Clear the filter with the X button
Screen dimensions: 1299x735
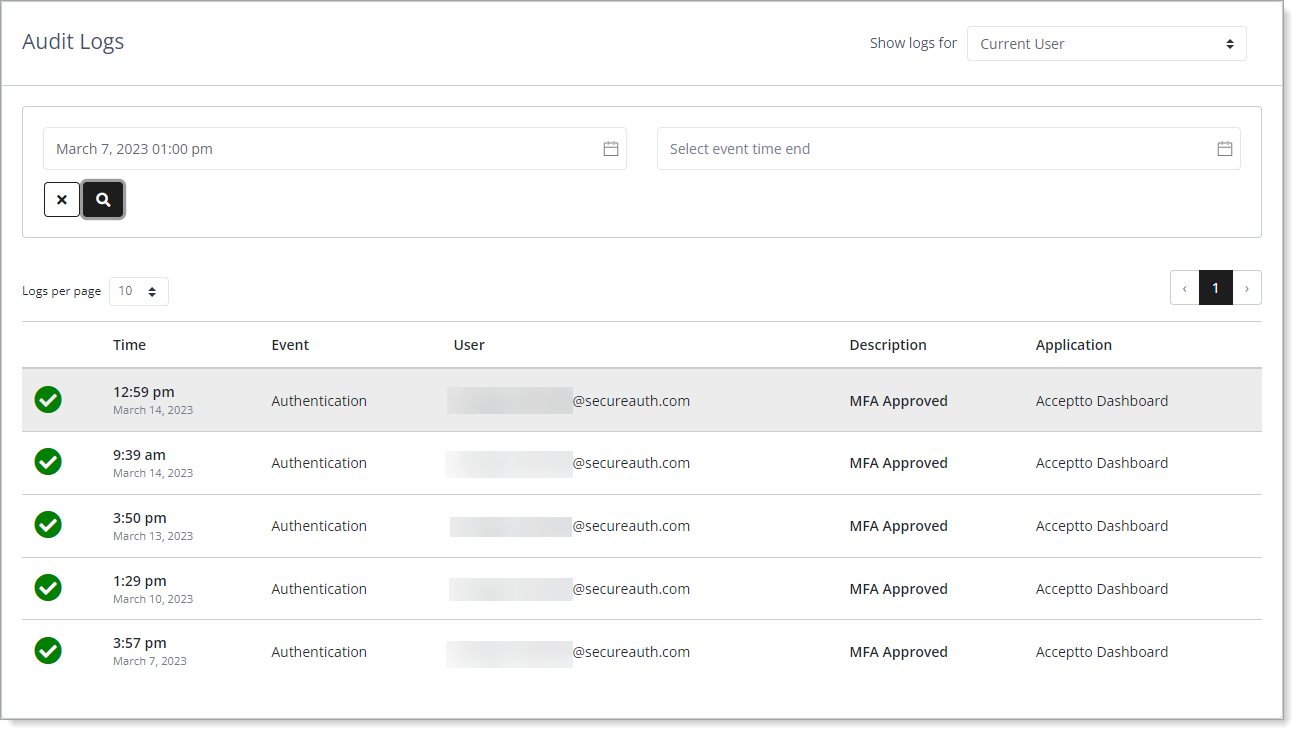[x=62, y=200]
